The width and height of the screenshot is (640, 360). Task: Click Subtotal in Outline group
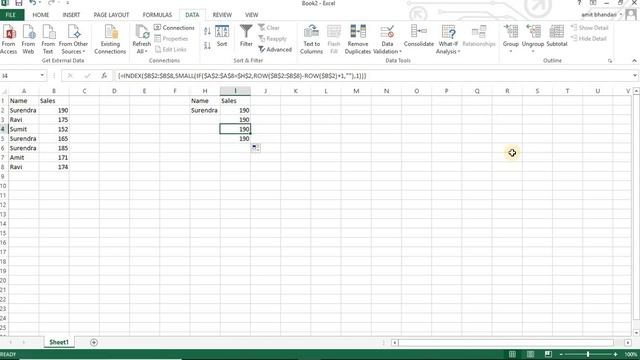coord(557,36)
